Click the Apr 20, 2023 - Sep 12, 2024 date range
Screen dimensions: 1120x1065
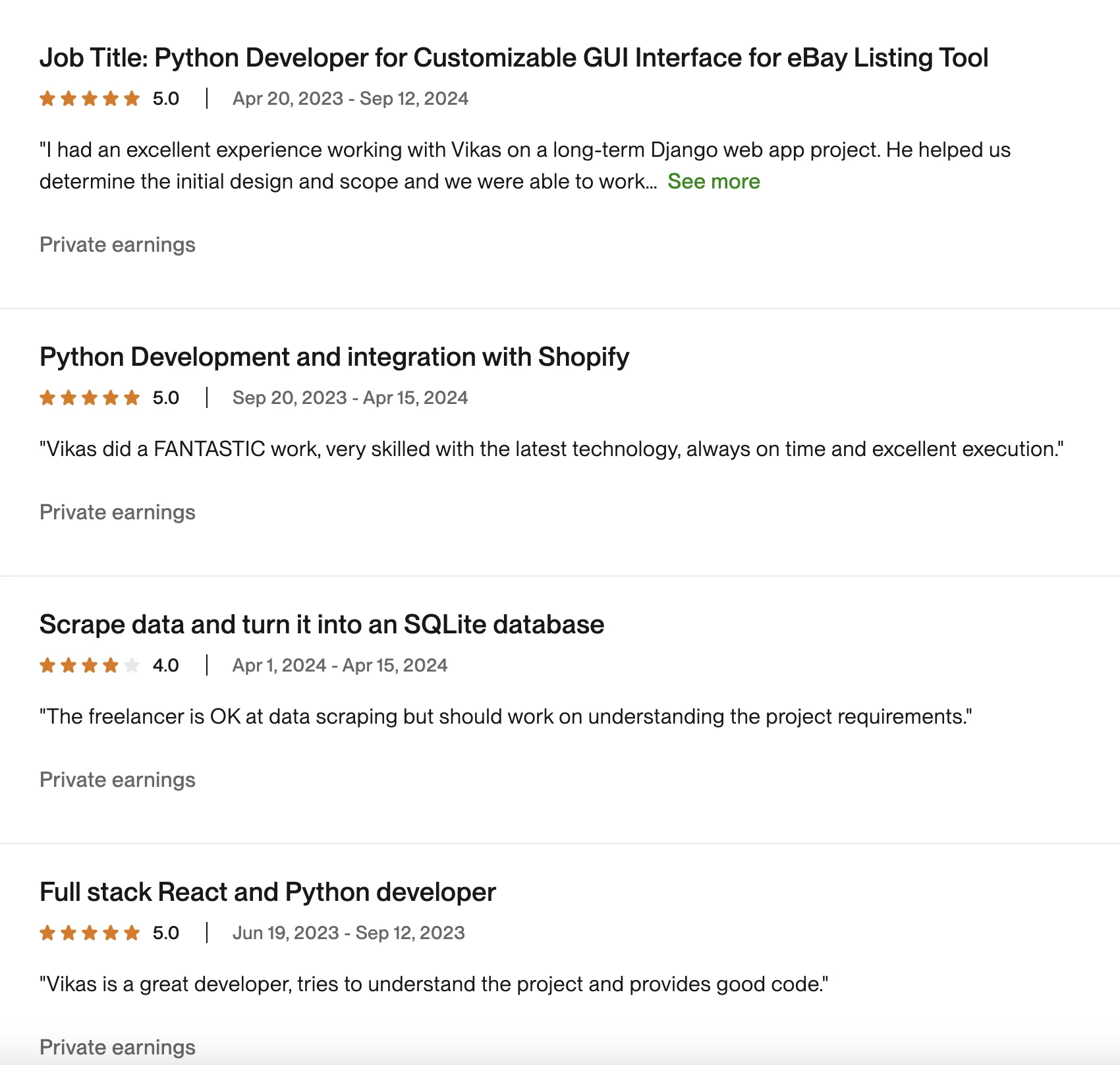pyautogui.click(x=350, y=99)
